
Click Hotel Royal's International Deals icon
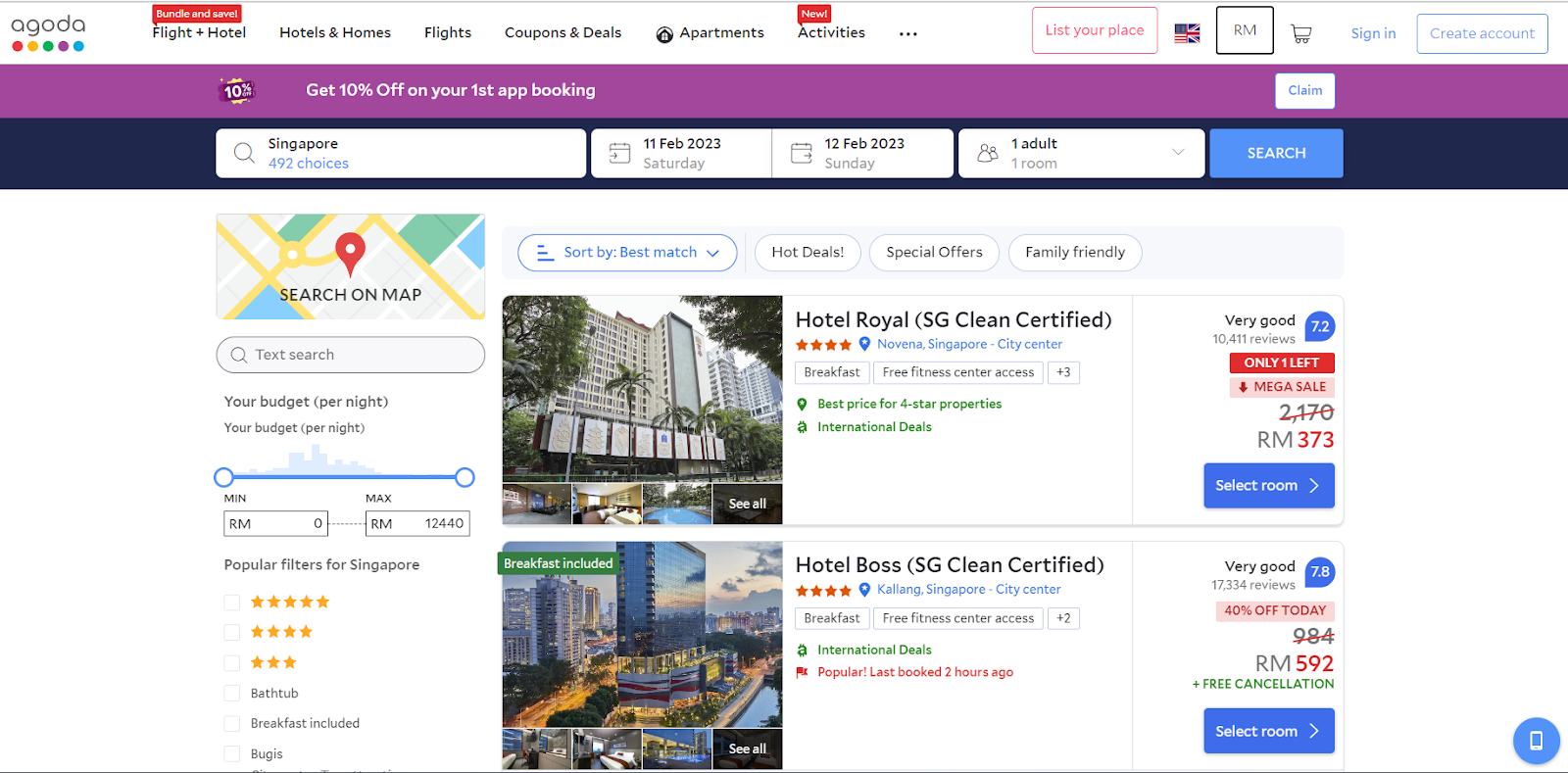(802, 427)
